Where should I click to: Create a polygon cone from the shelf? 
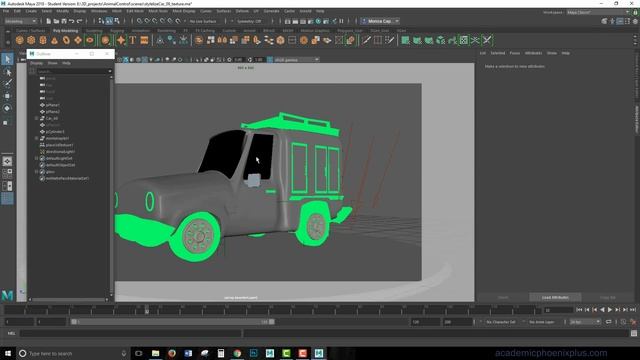coord(54,40)
